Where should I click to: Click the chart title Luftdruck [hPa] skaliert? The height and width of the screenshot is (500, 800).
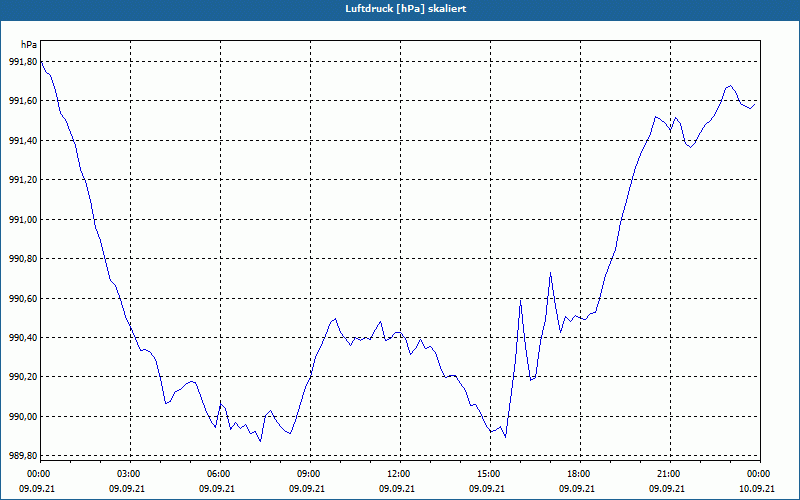tap(406, 9)
